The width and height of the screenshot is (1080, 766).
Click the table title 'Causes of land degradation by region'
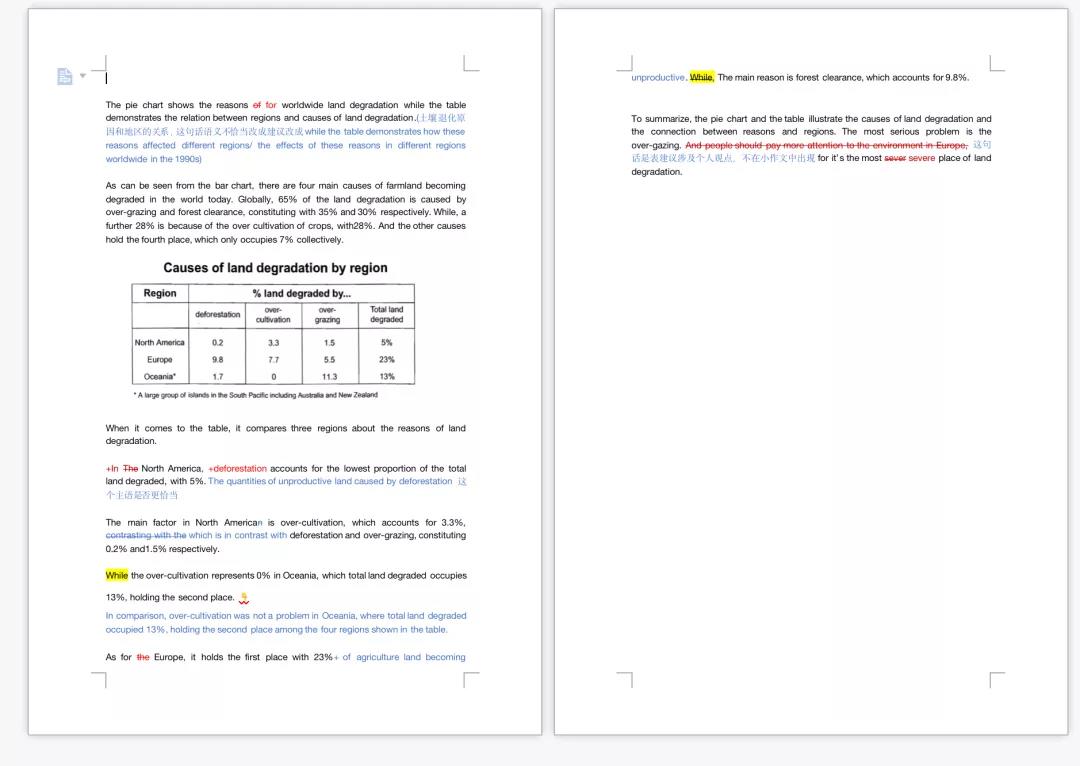(275, 268)
